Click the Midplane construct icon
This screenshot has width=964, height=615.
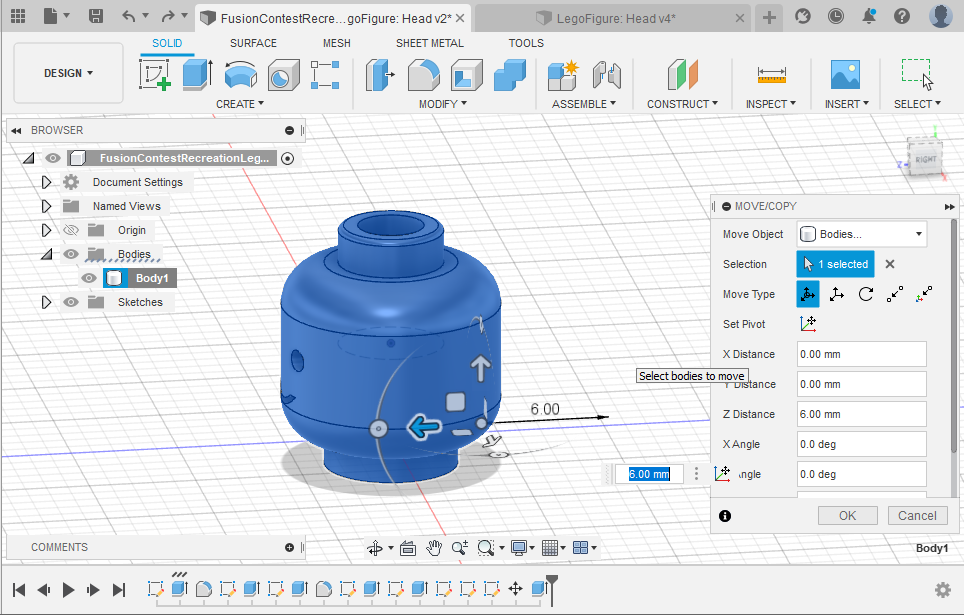pyautogui.click(x=682, y=75)
